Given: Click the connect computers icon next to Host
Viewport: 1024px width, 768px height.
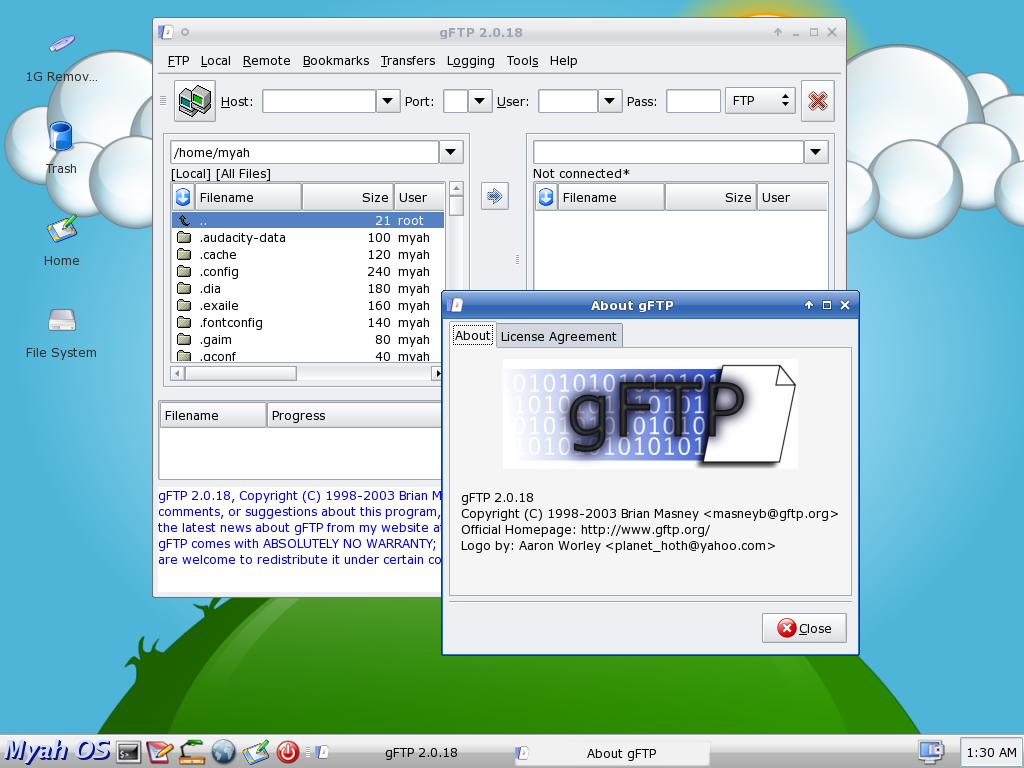Looking at the screenshot, I should (x=195, y=101).
